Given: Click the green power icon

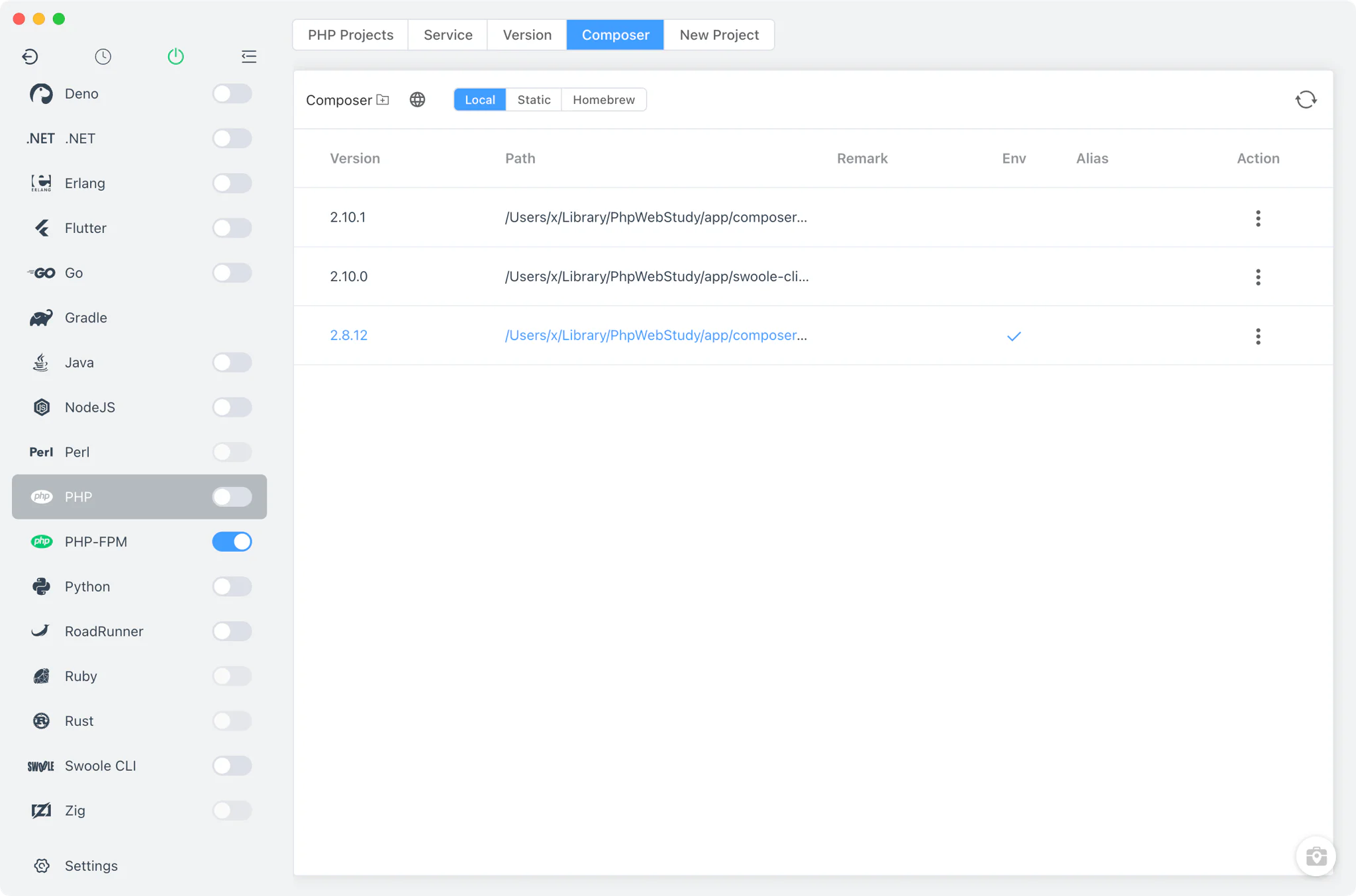Looking at the screenshot, I should [x=175, y=57].
